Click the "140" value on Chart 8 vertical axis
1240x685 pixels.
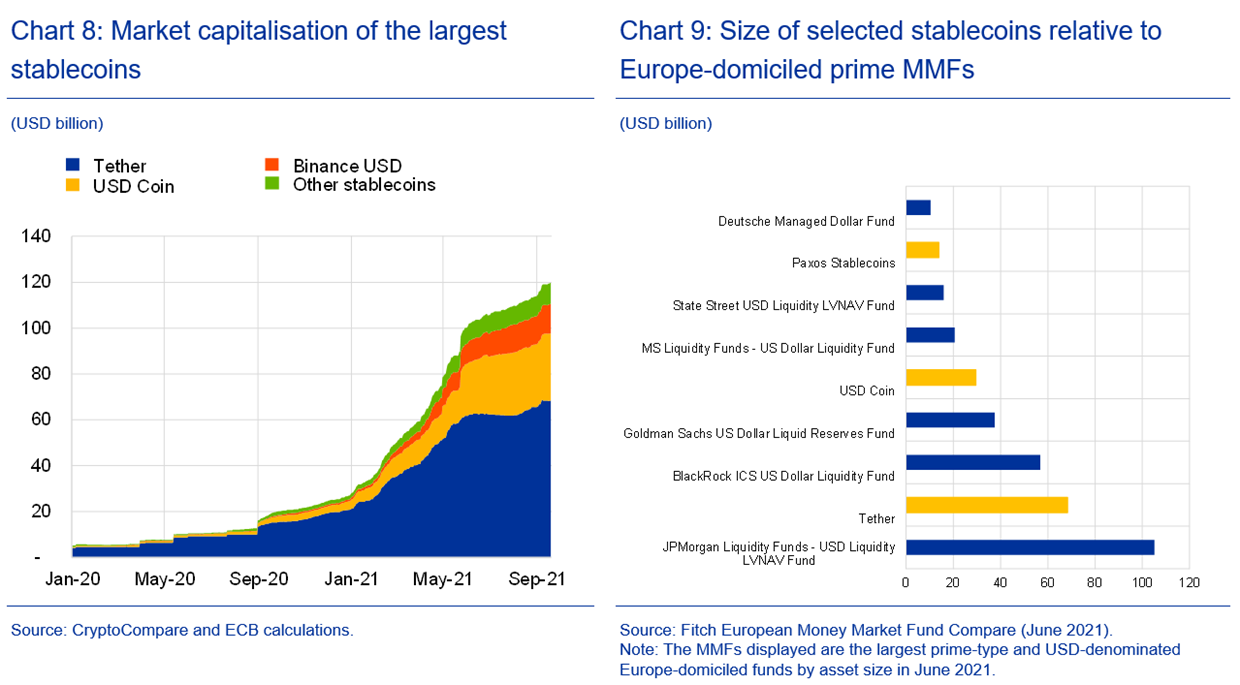(x=35, y=237)
